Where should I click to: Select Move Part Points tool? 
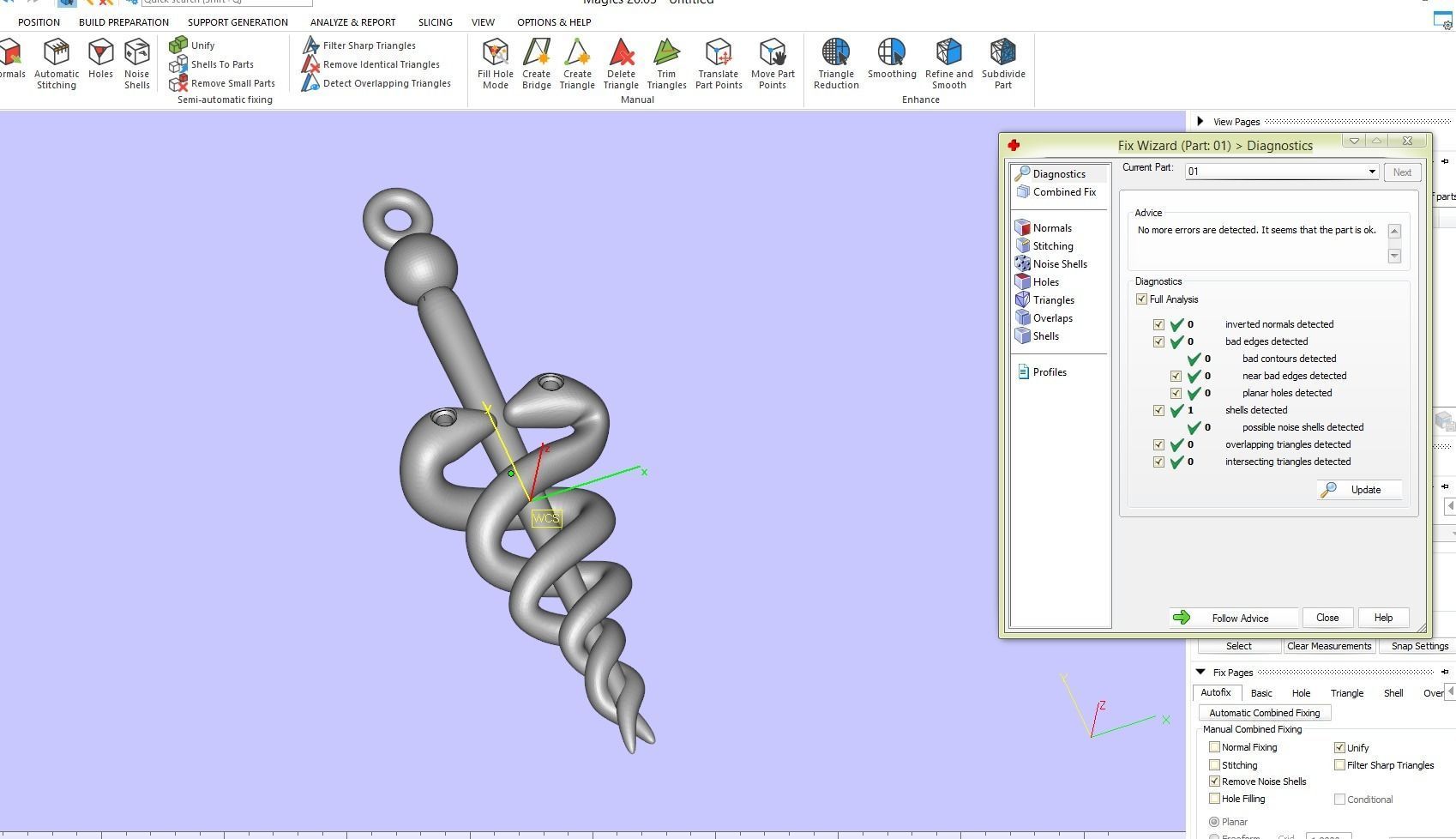click(773, 63)
